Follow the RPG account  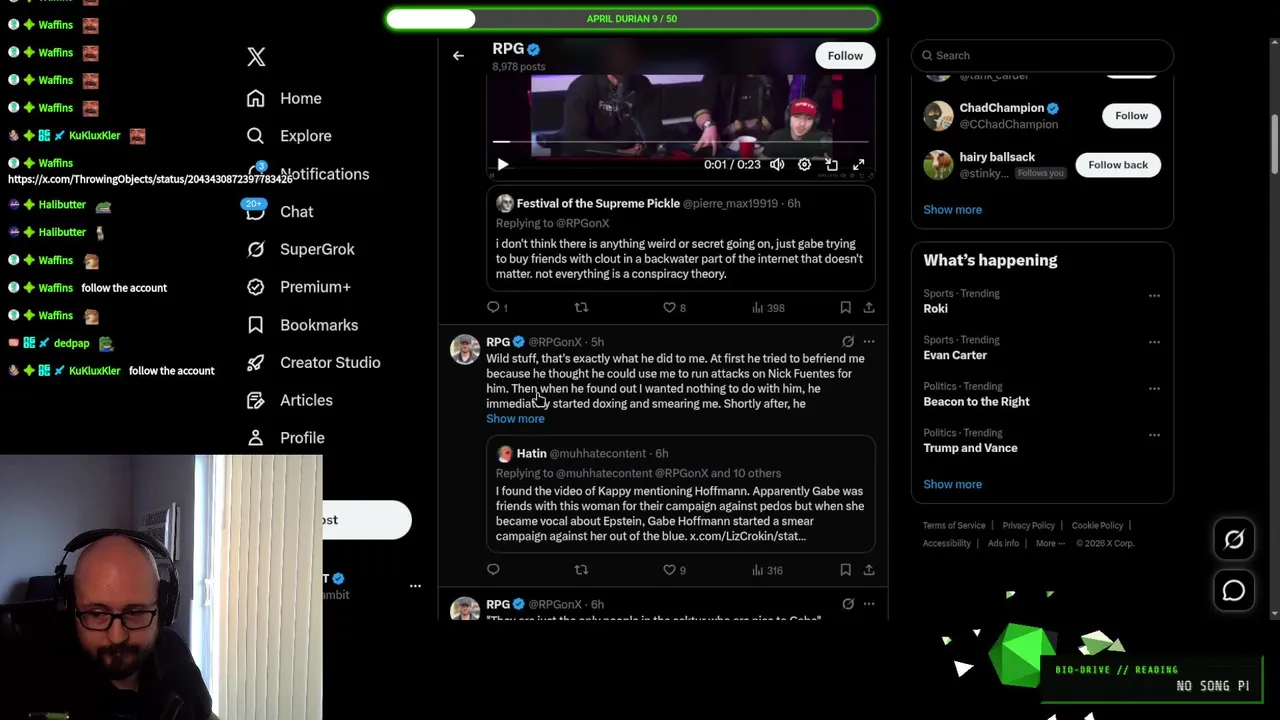click(845, 56)
